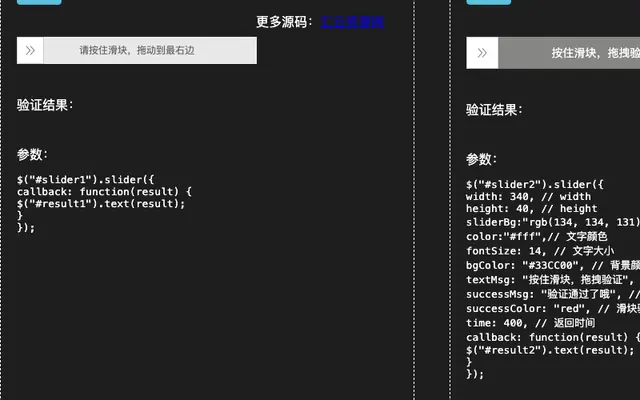
Task: Click the blue button above the first slider
Action: tap(39, 2)
